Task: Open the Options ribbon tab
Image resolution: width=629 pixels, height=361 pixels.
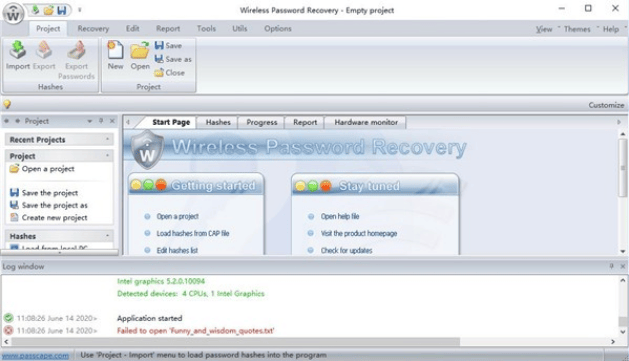Action: tap(278, 28)
